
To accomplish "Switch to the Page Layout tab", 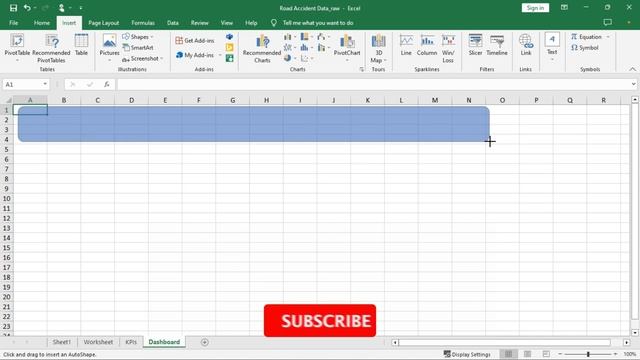I will [104, 23].
